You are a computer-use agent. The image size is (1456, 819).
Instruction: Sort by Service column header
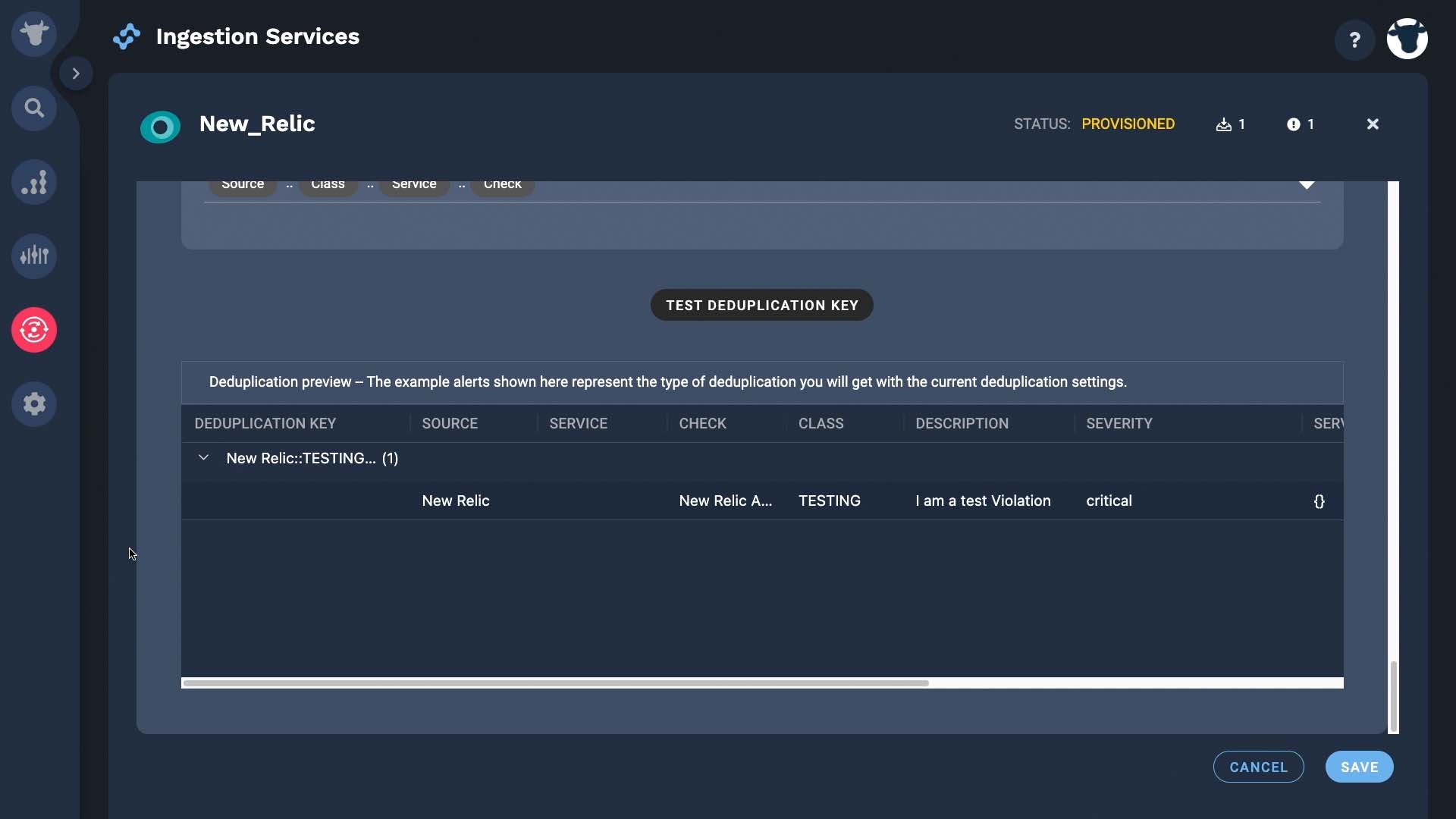click(578, 423)
